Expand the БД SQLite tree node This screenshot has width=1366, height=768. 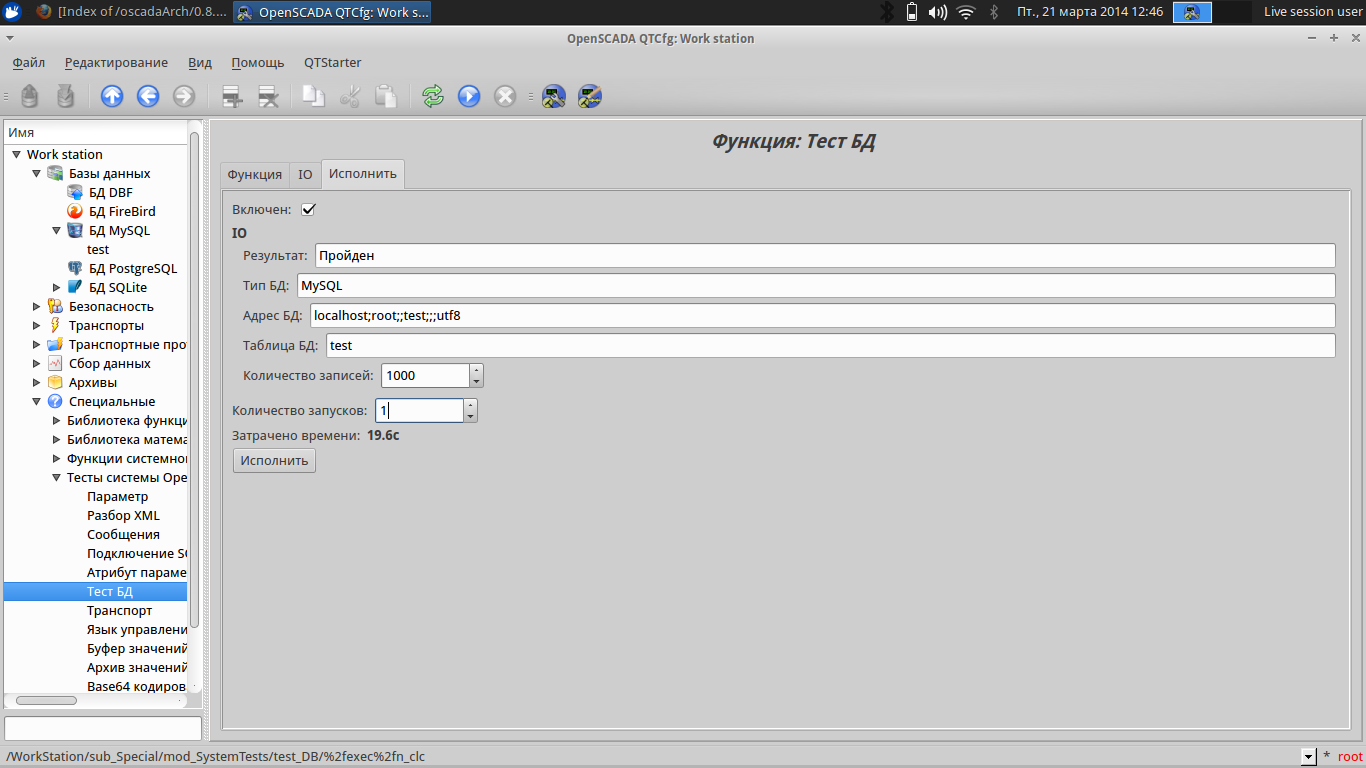[57, 288]
